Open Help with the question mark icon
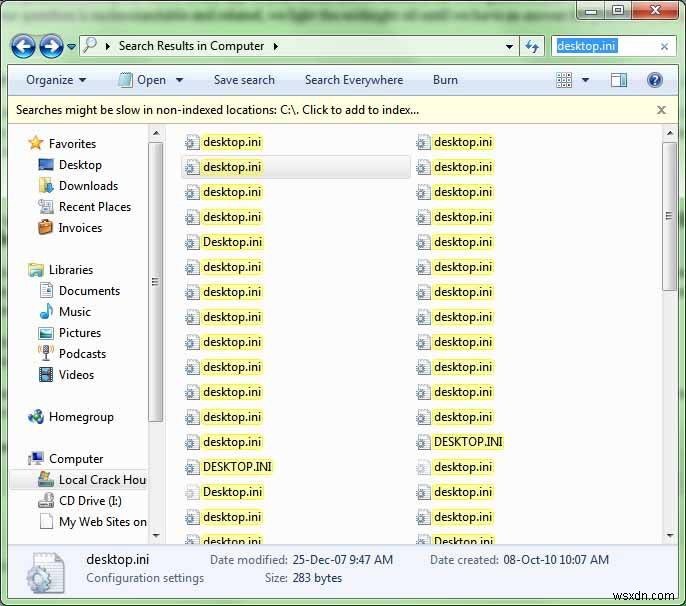Screen dimensions: 686x606 654,80
